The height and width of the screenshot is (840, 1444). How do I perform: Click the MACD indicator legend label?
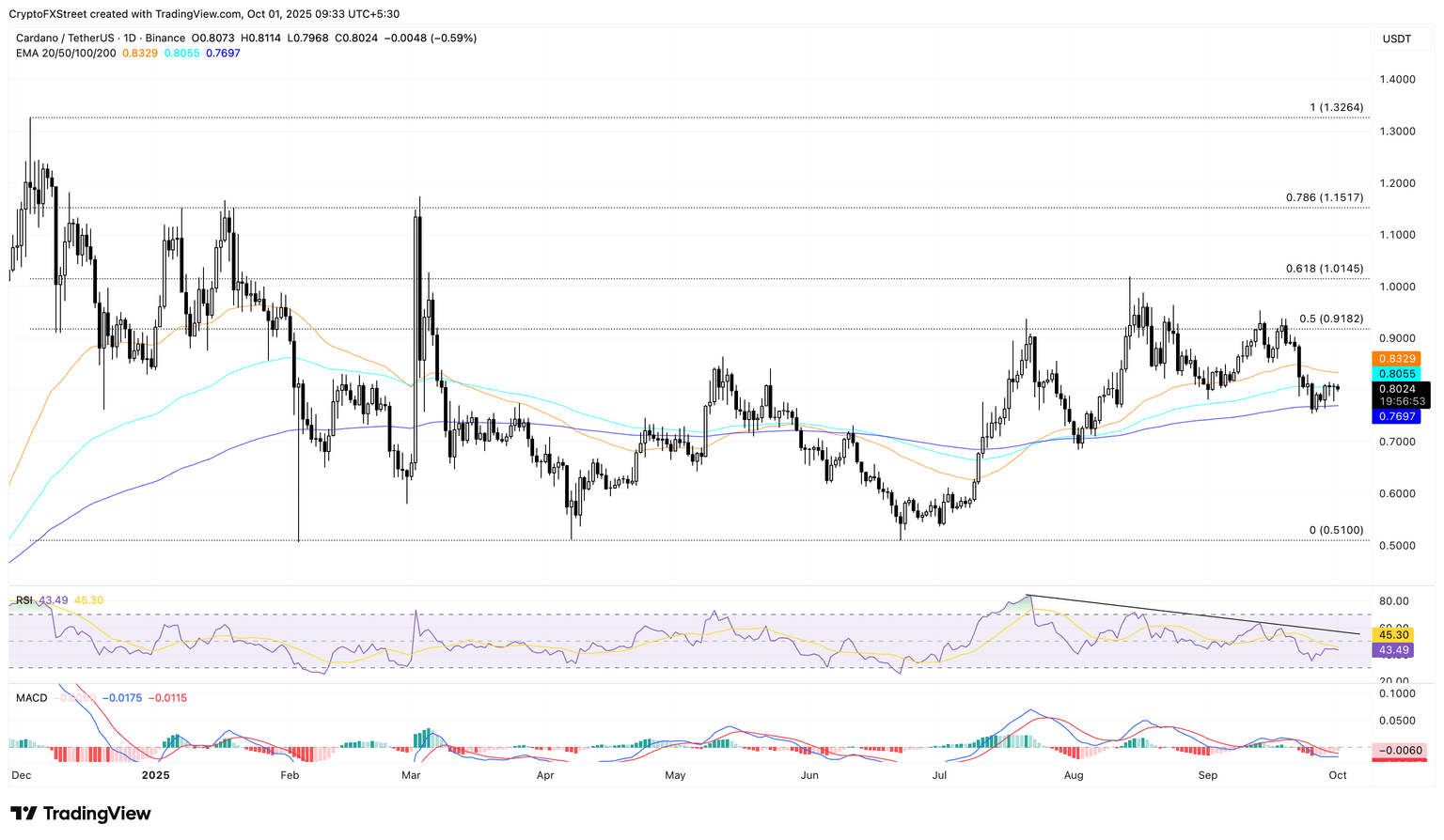31,698
